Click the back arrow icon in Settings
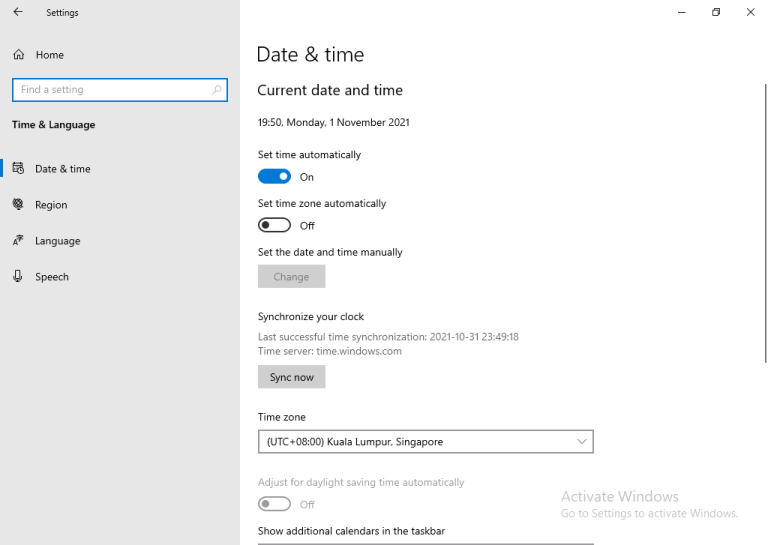 18,12
